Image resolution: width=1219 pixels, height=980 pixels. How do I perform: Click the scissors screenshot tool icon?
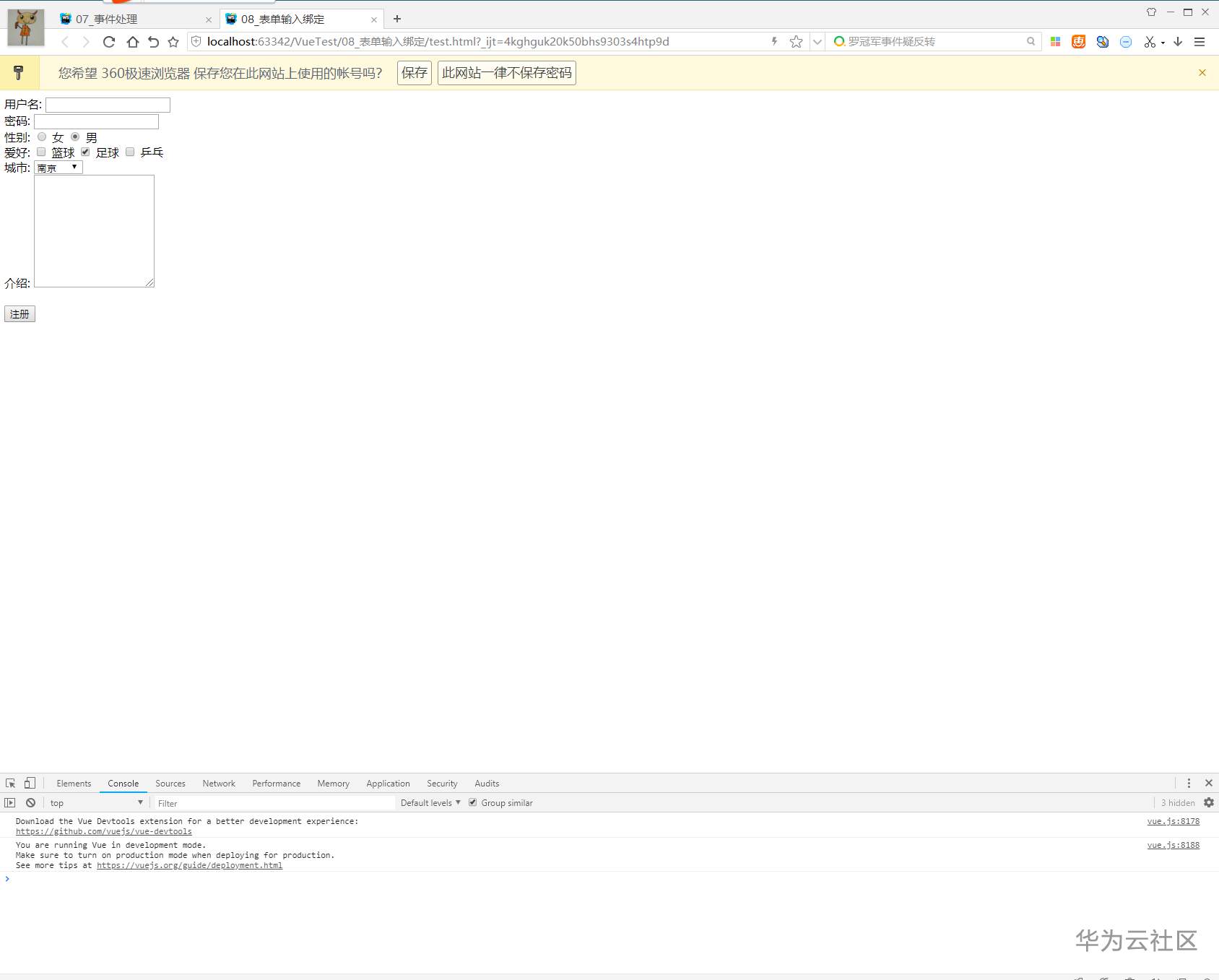[1150, 42]
